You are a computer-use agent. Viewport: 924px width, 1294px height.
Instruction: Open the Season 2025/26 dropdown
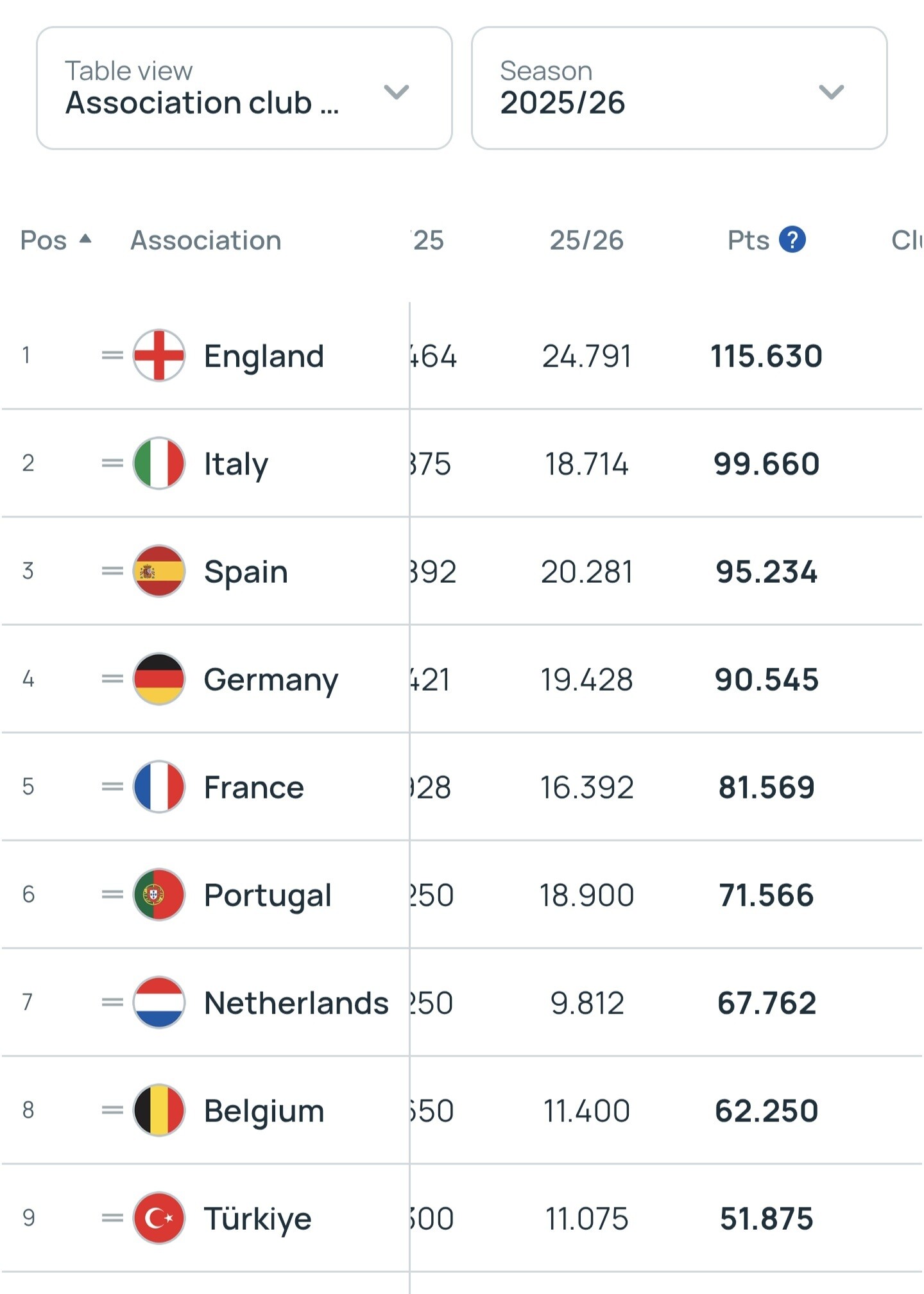tap(679, 89)
